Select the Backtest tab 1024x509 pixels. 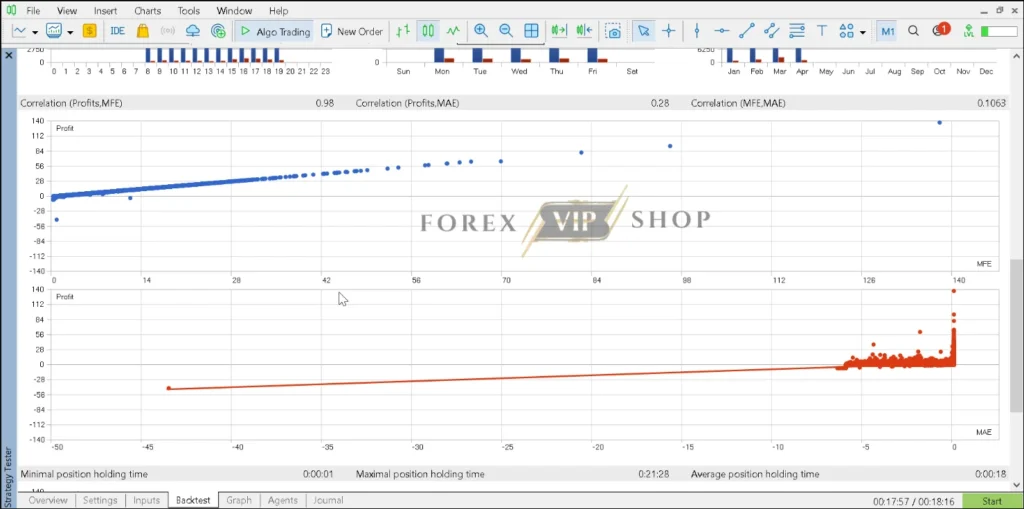[193, 501]
